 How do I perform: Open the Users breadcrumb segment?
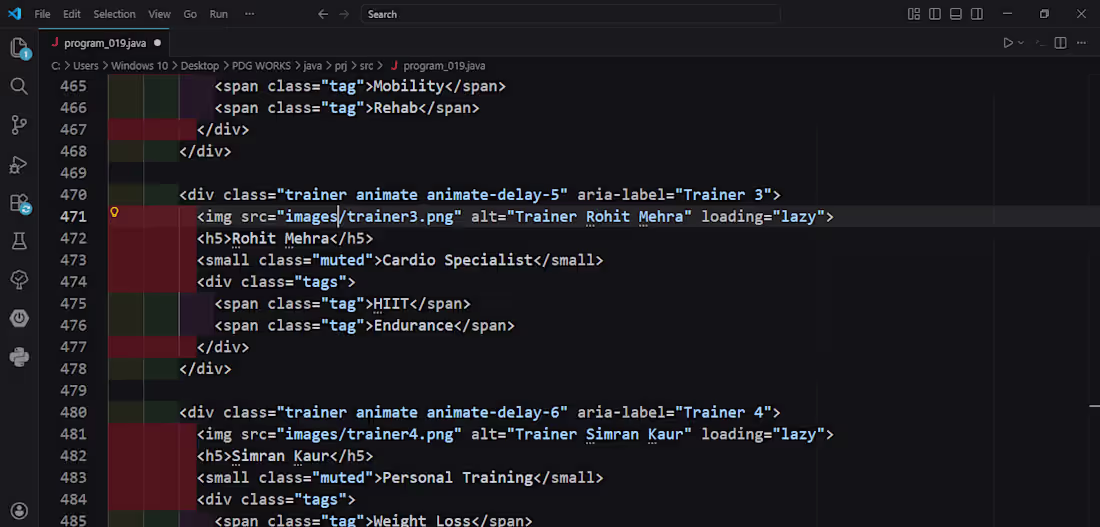click(86, 65)
